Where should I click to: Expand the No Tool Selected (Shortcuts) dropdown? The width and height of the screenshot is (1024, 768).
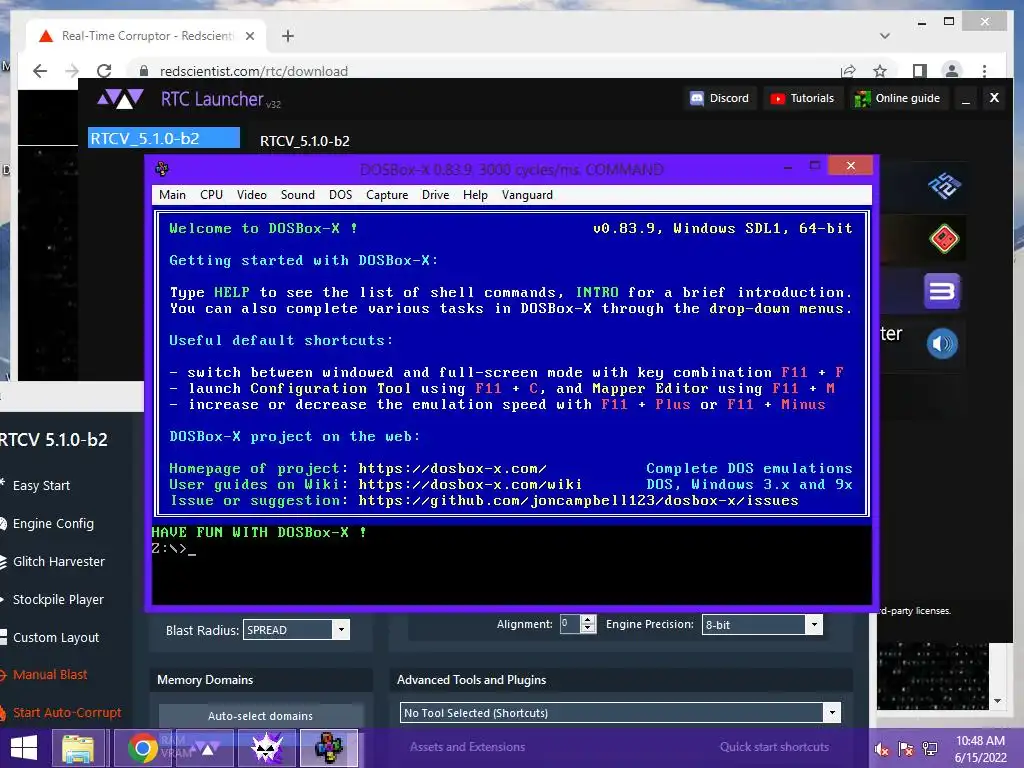[x=831, y=712]
